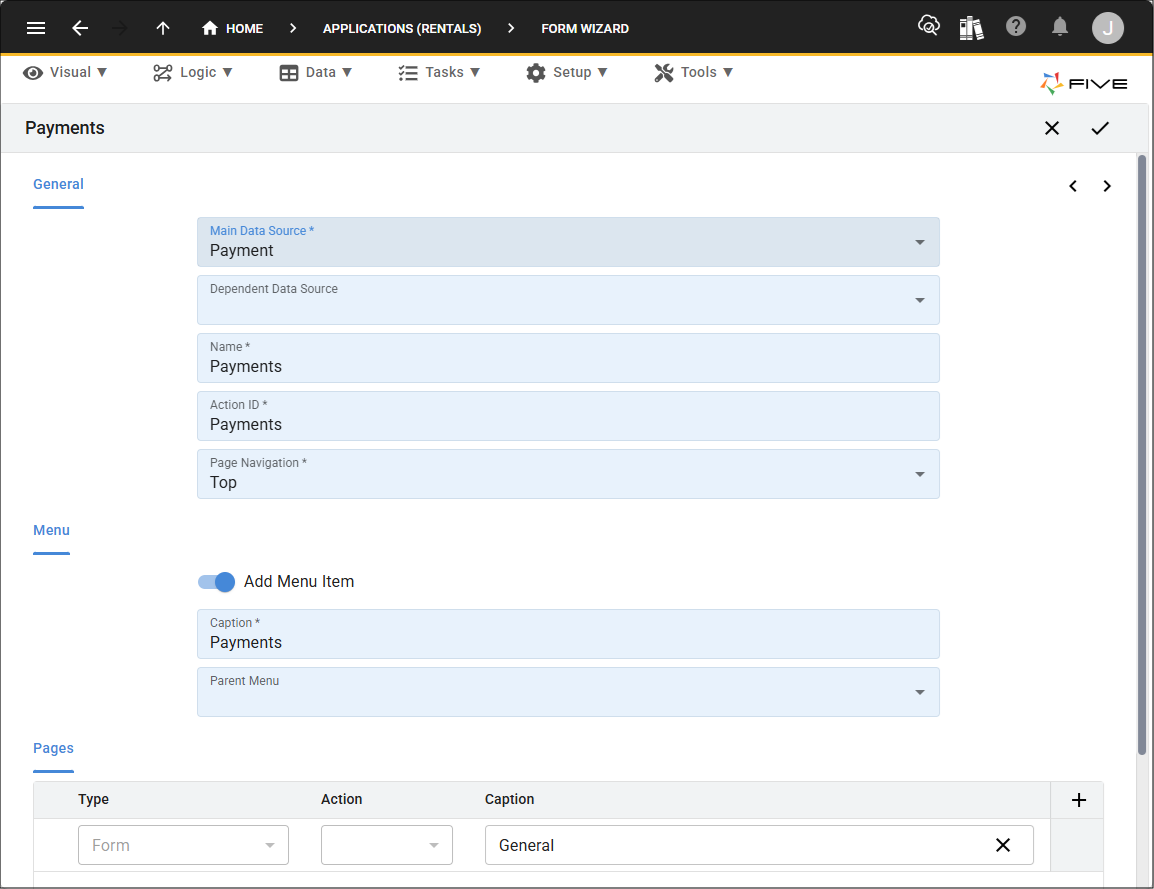Go to the previous wizard step chevron

(1073, 186)
